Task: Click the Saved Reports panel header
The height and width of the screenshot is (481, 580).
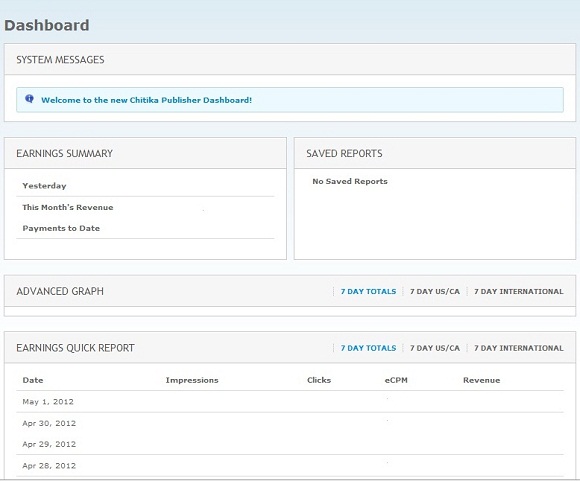Action: point(435,153)
